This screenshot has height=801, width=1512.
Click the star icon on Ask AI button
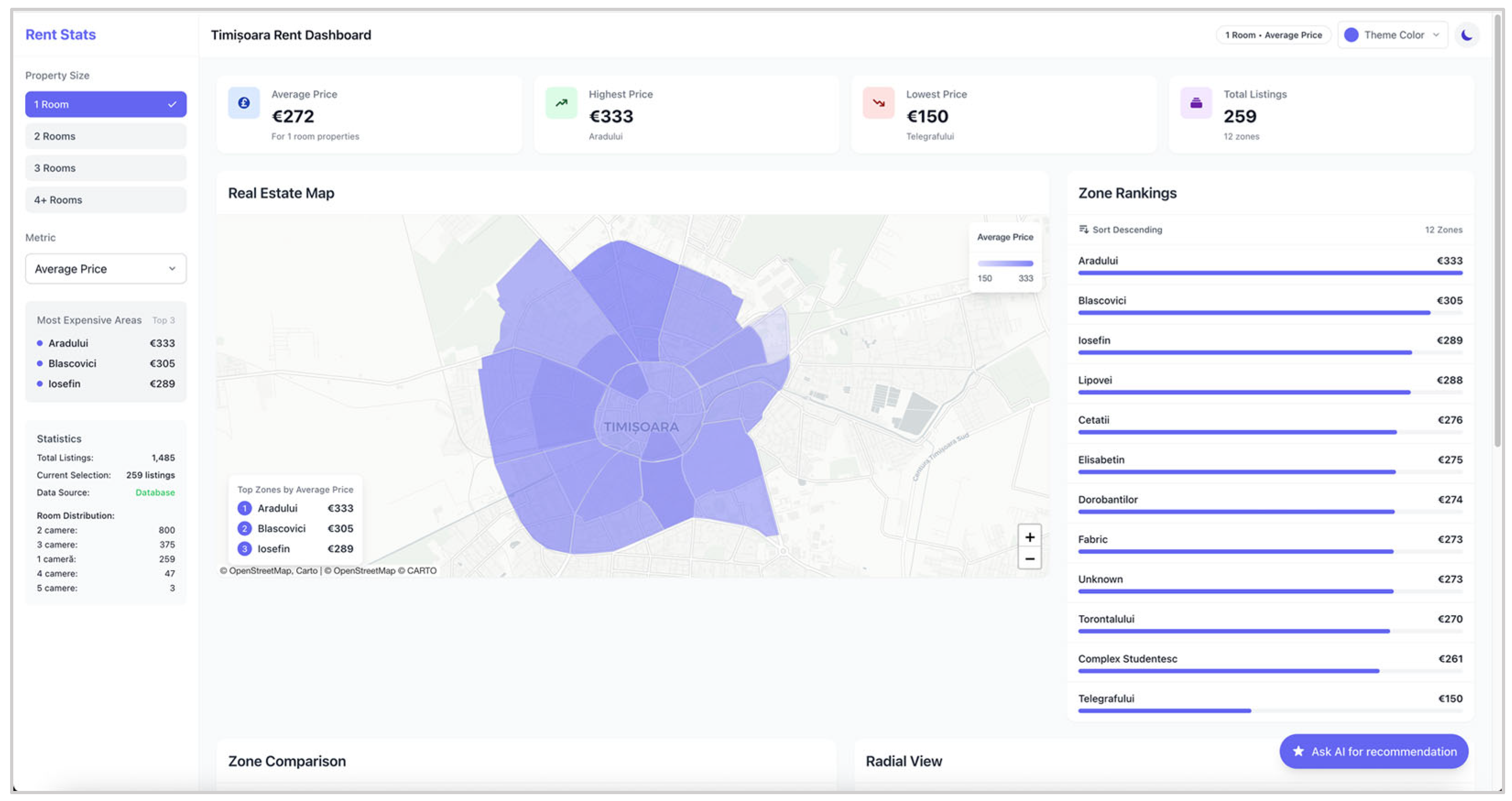click(1298, 751)
